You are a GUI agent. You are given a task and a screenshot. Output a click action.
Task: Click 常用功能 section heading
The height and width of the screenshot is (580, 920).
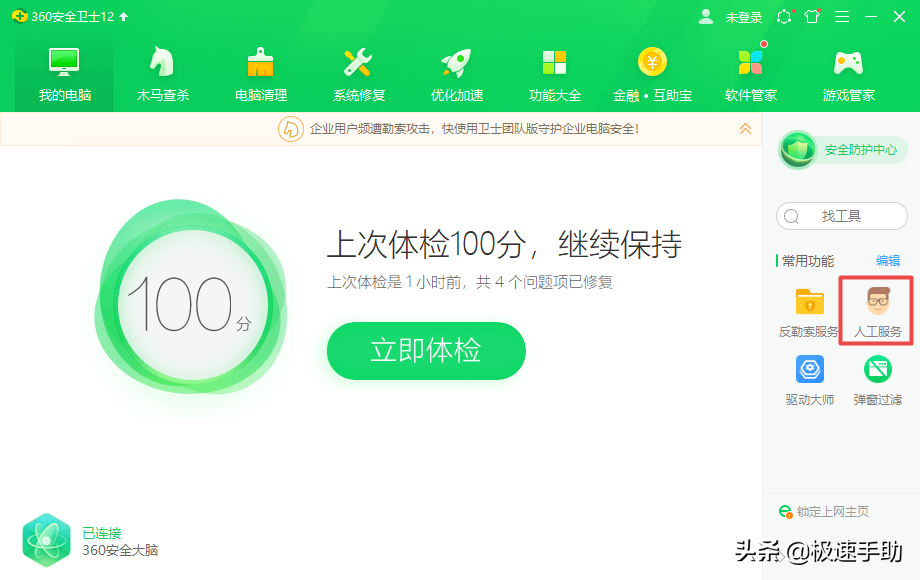click(808, 261)
